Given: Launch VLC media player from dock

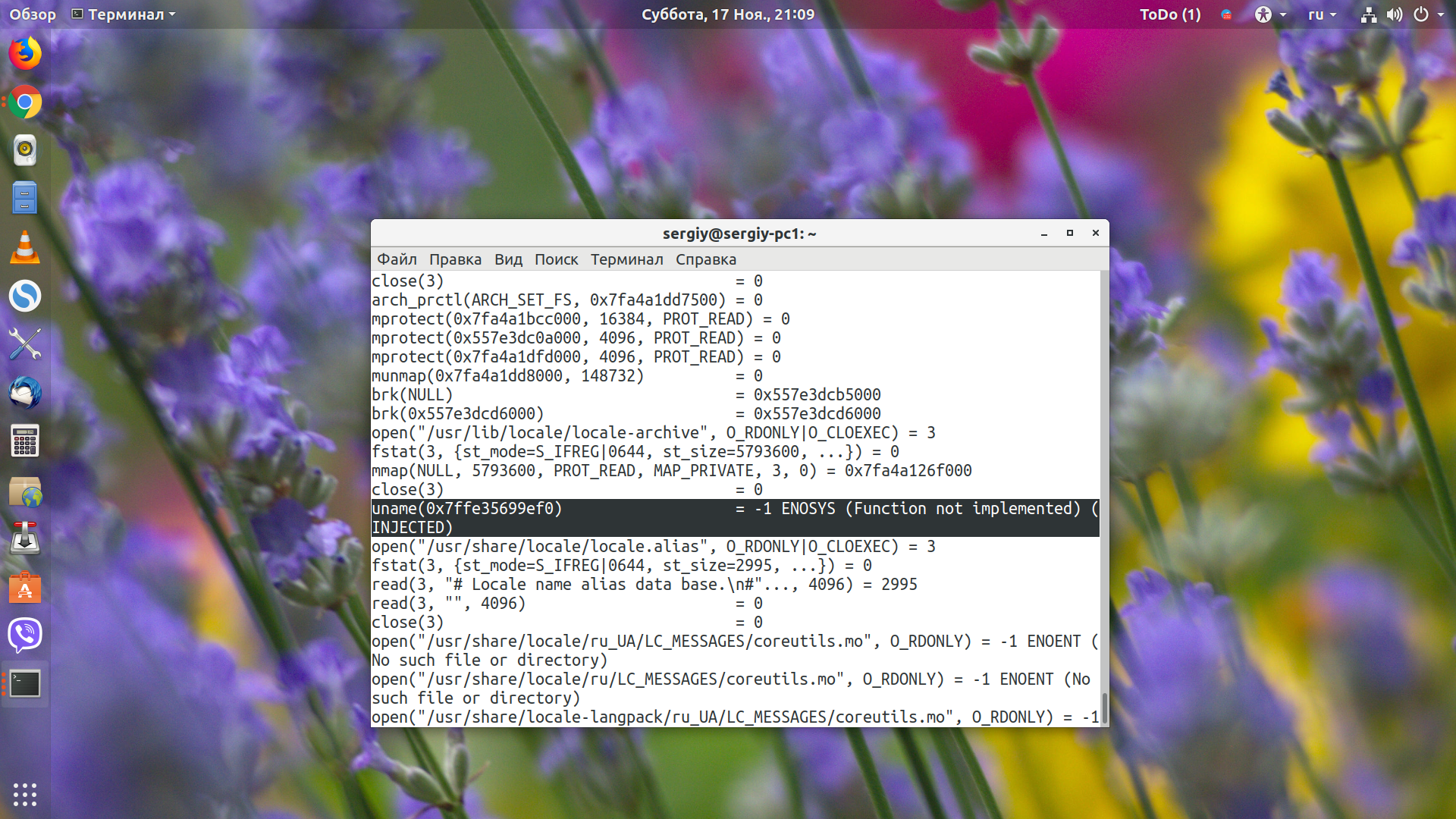Looking at the screenshot, I should click(x=25, y=247).
